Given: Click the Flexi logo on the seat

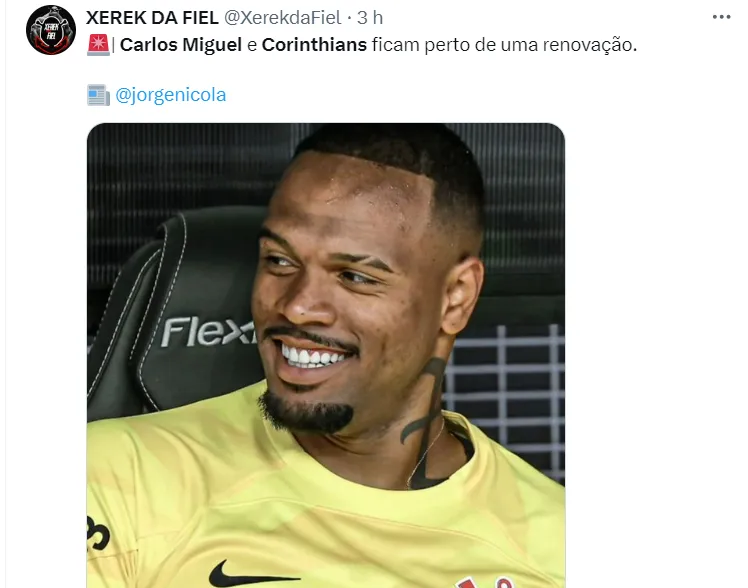Looking at the screenshot, I should [208, 331].
